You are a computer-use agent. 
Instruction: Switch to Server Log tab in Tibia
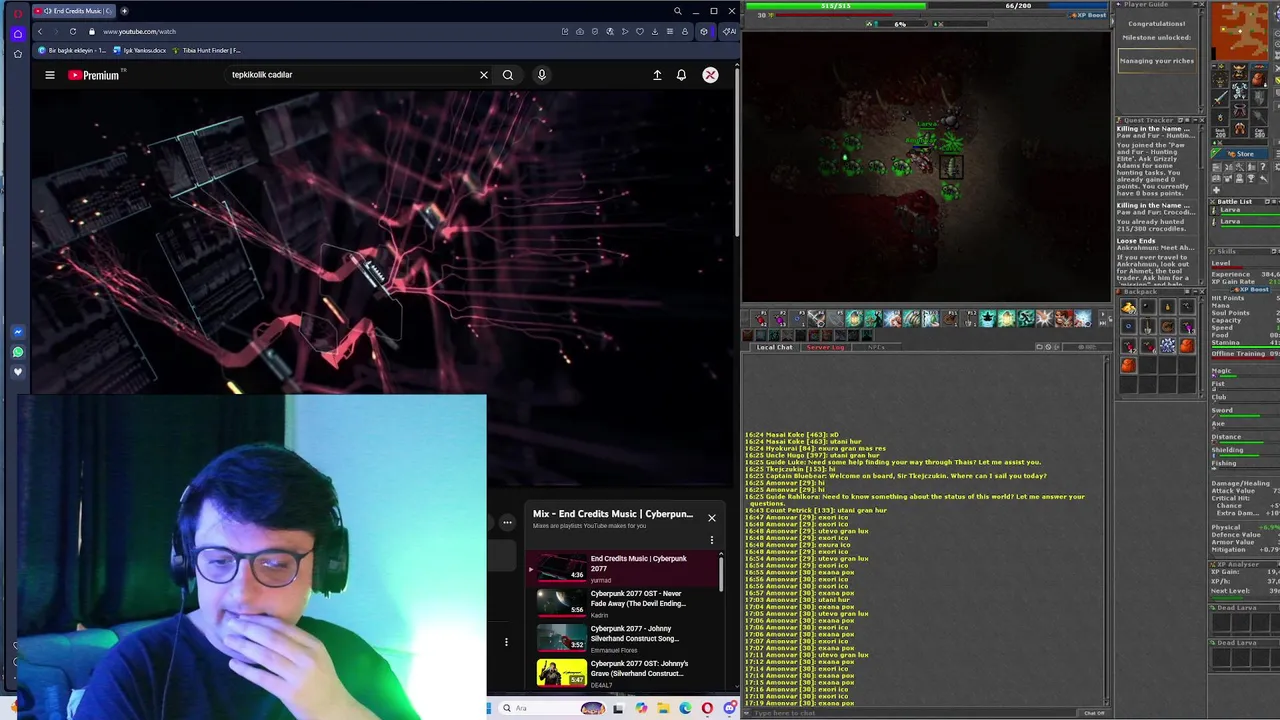point(825,347)
